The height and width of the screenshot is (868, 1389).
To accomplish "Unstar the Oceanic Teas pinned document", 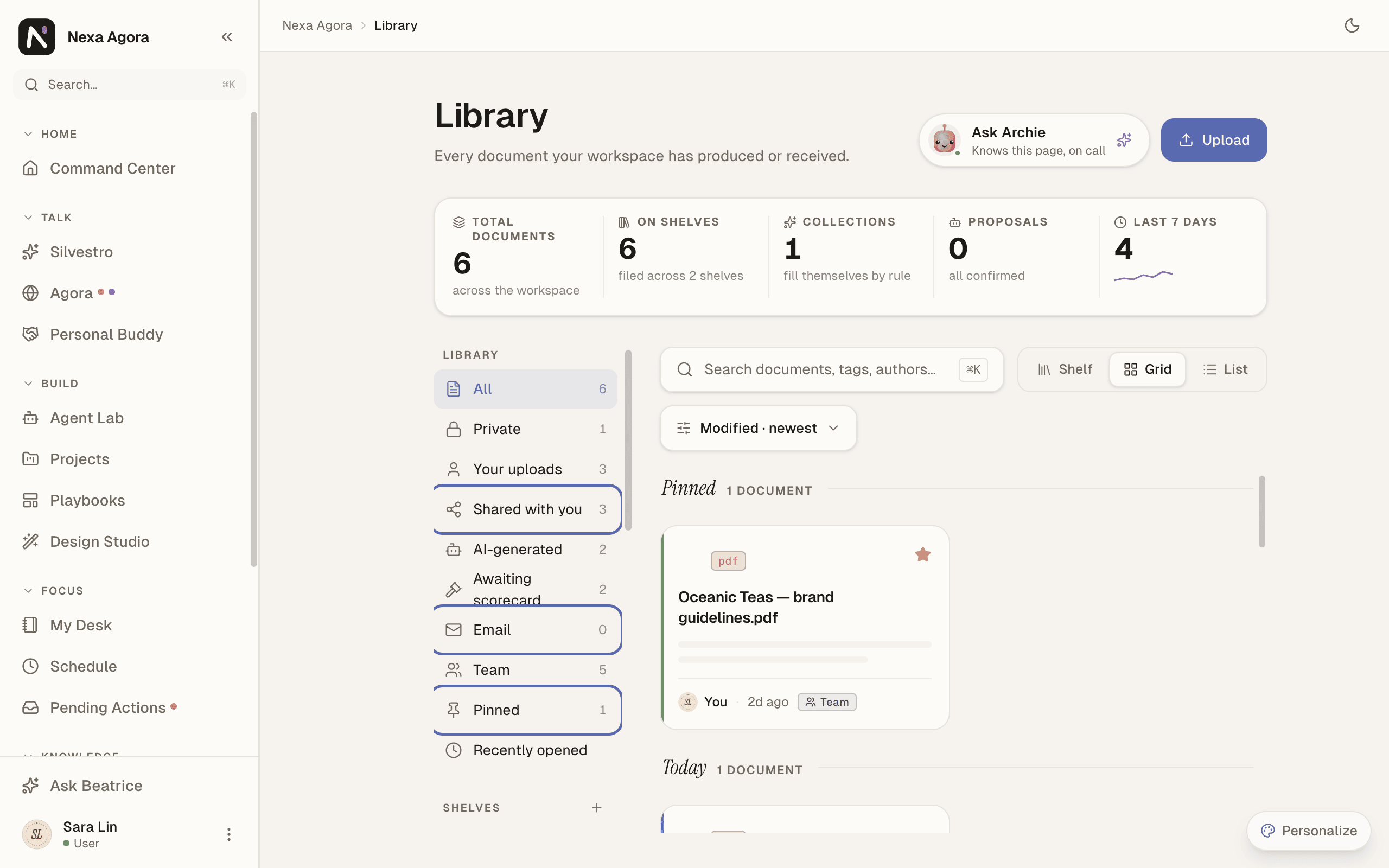I will pyautogui.click(x=922, y=554).
